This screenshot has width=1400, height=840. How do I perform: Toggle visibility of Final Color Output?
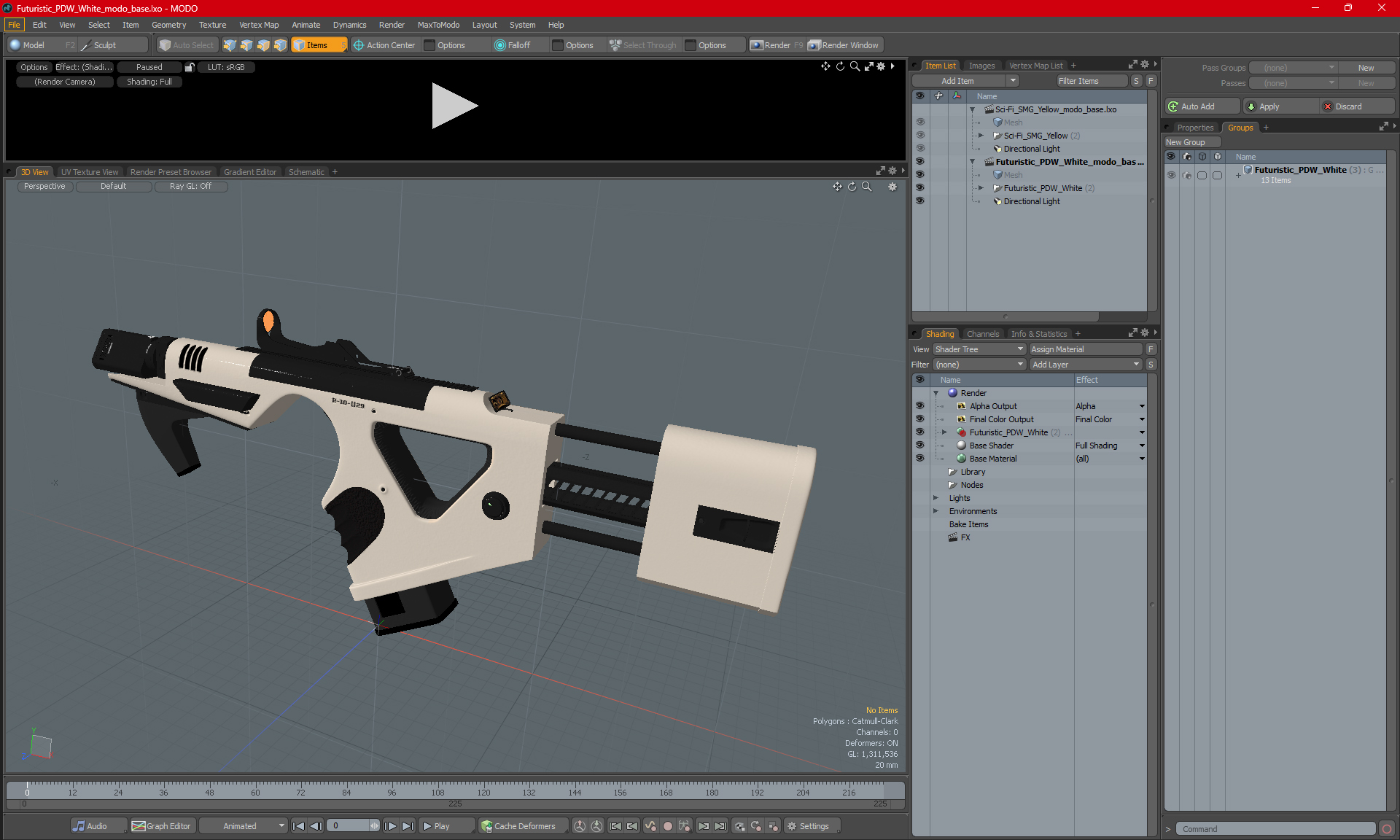[x=919, y=419]
